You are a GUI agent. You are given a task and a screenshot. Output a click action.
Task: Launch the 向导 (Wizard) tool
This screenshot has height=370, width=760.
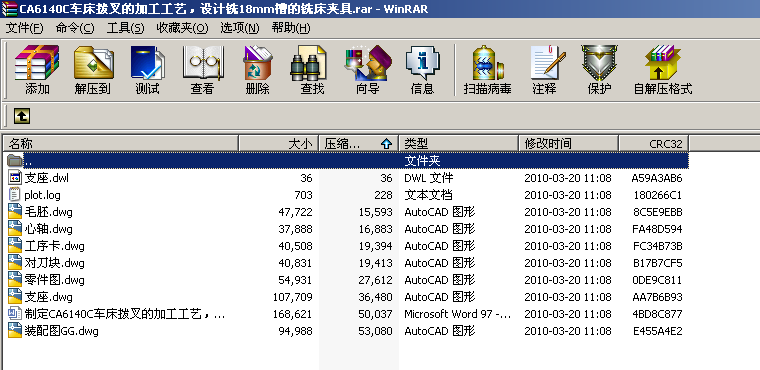tap(367, 63)
